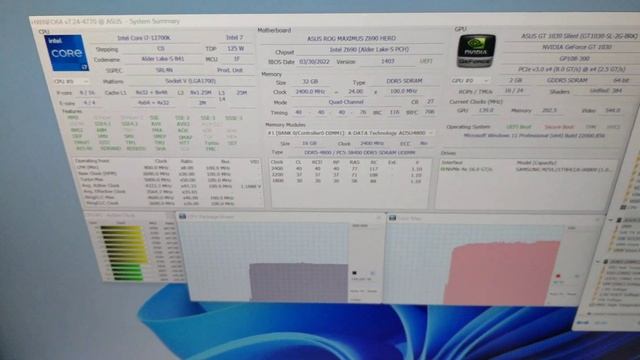Click BIOS date 03/30/2022

click(315, 62)
